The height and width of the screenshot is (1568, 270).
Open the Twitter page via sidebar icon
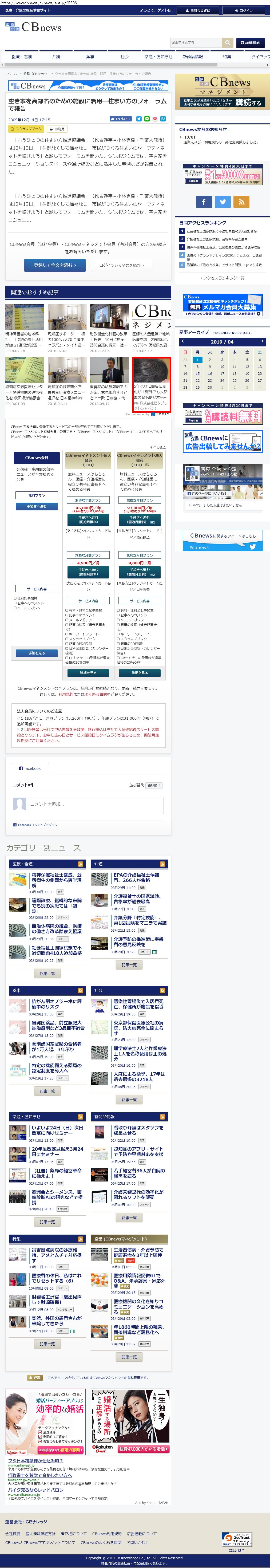click(x=223, y=202)
